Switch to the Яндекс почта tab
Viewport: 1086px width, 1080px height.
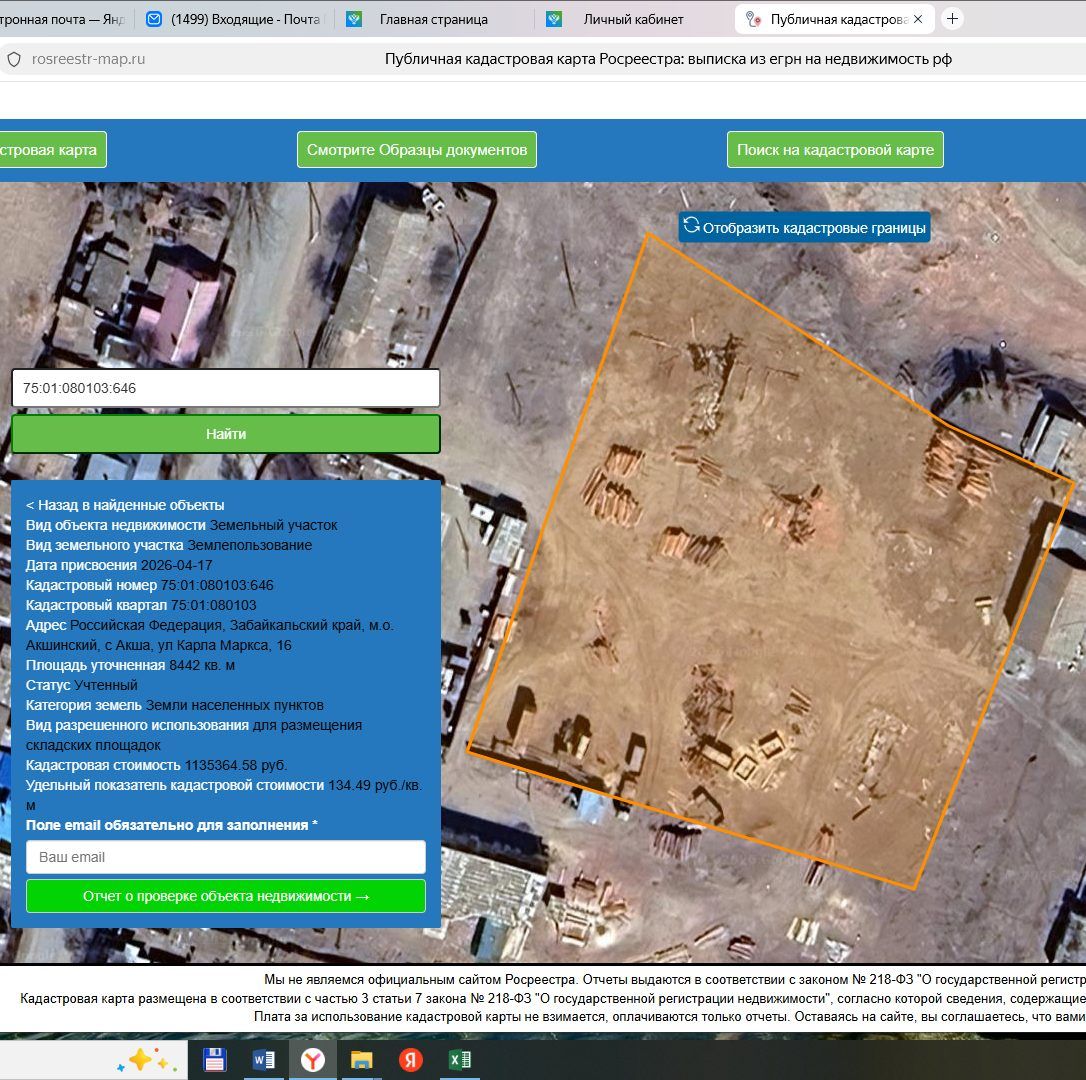click(64, 19)
